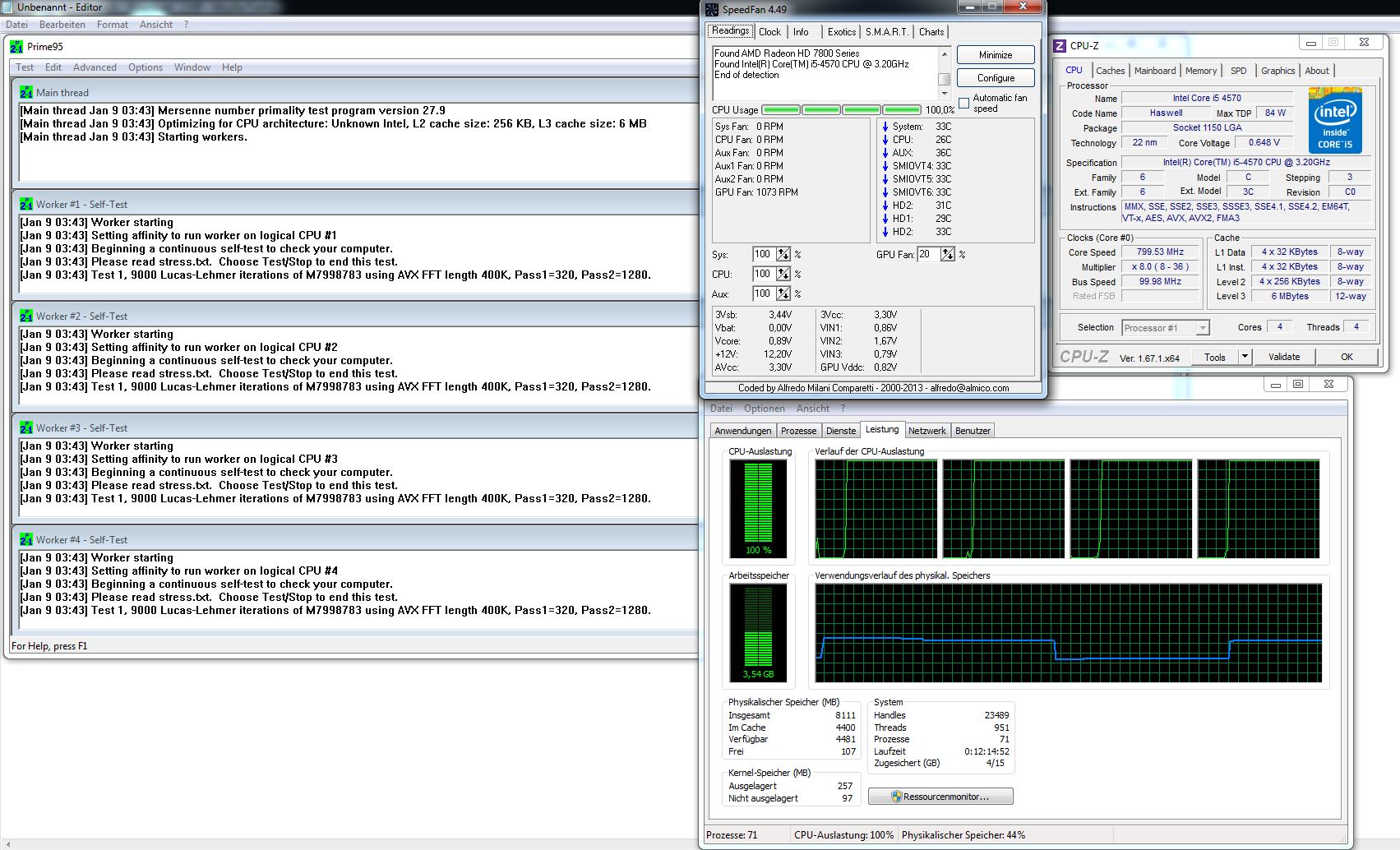The width and height of the screenshot is (1400, 850).
Task: Click the OK button in CPU-Z
Action: (x=1347, y=357)
